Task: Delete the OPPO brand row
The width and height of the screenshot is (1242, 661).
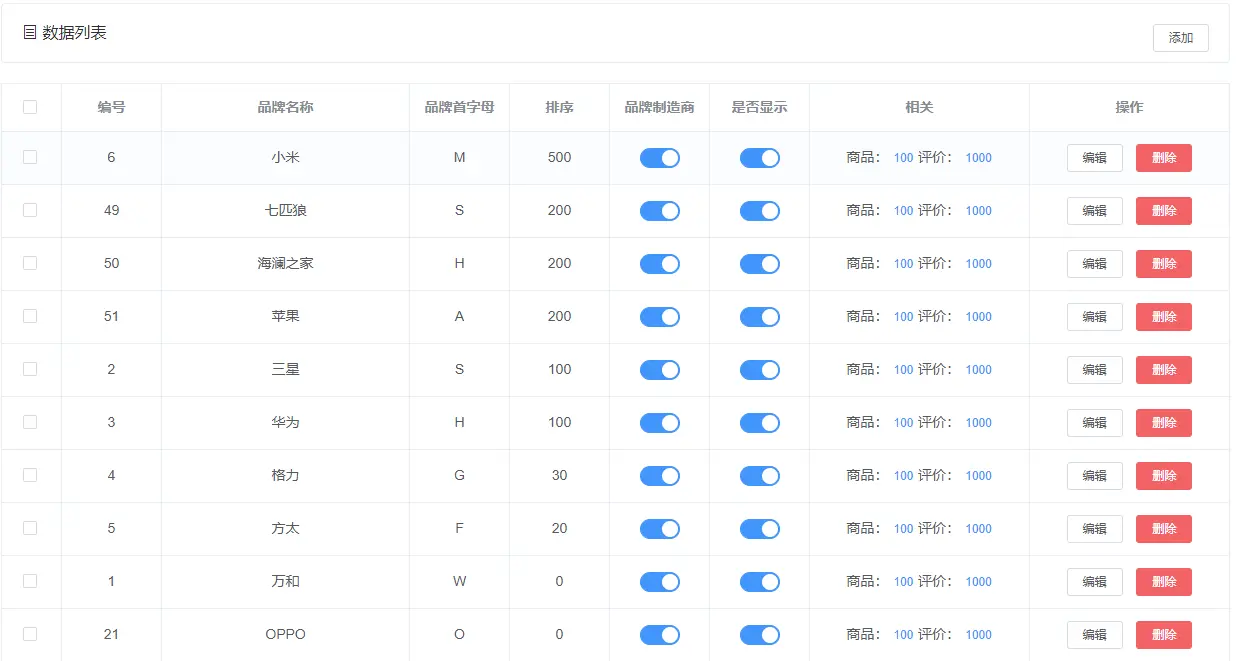Action: click(1164, 635)
